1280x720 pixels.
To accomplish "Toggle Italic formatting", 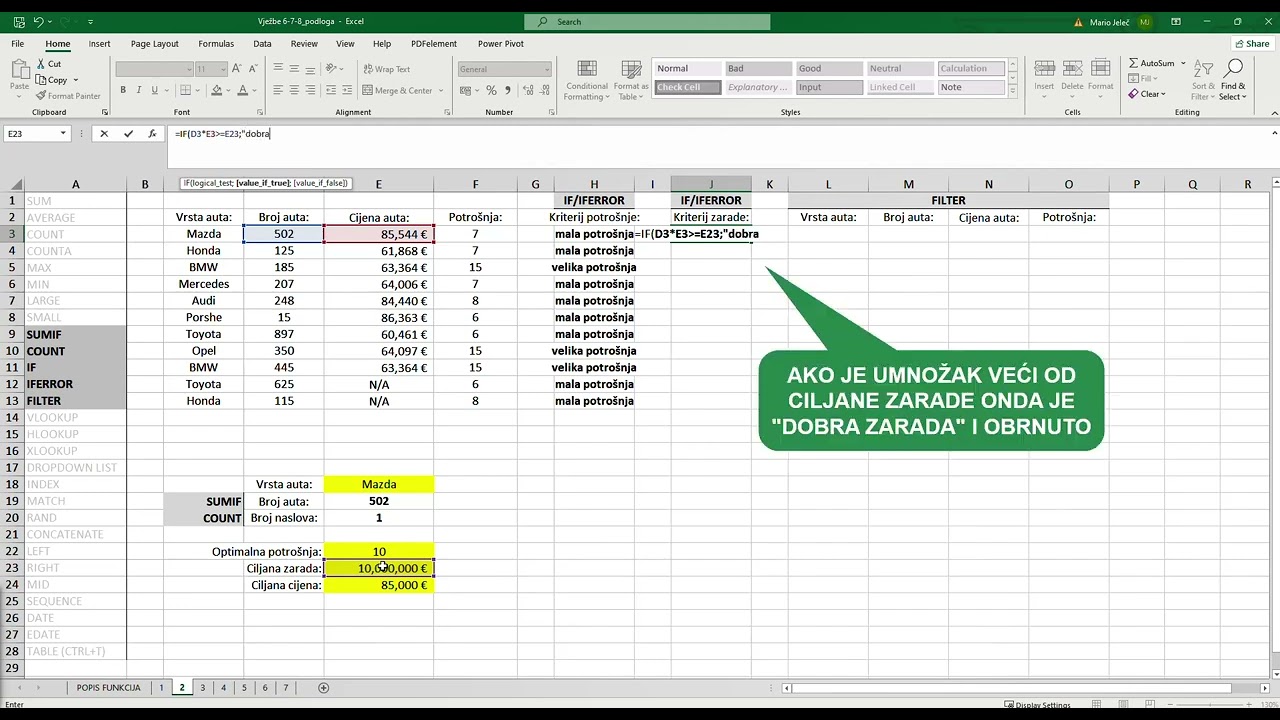I will tap(138, 90).
